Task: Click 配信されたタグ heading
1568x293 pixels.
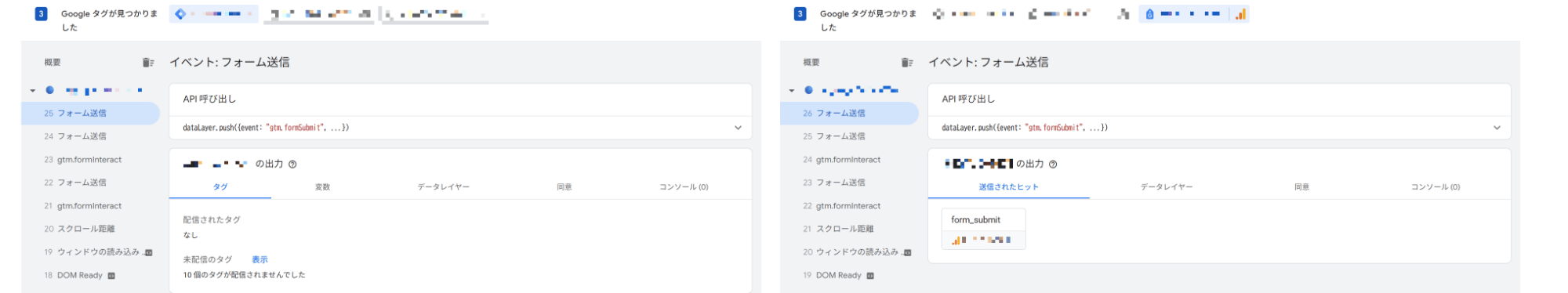Action: (x=212, y=220)
